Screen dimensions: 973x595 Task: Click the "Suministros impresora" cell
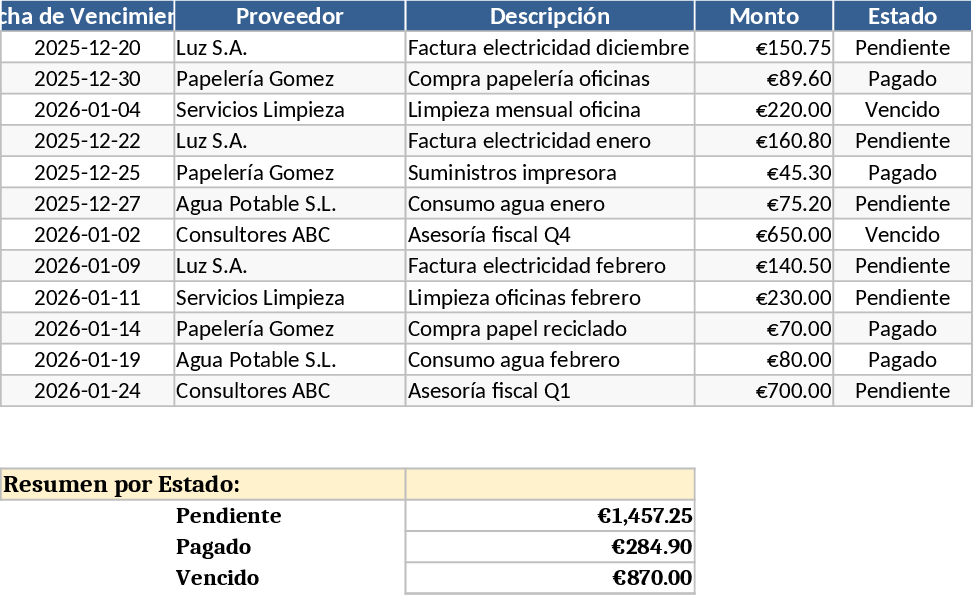coord(549,173)
